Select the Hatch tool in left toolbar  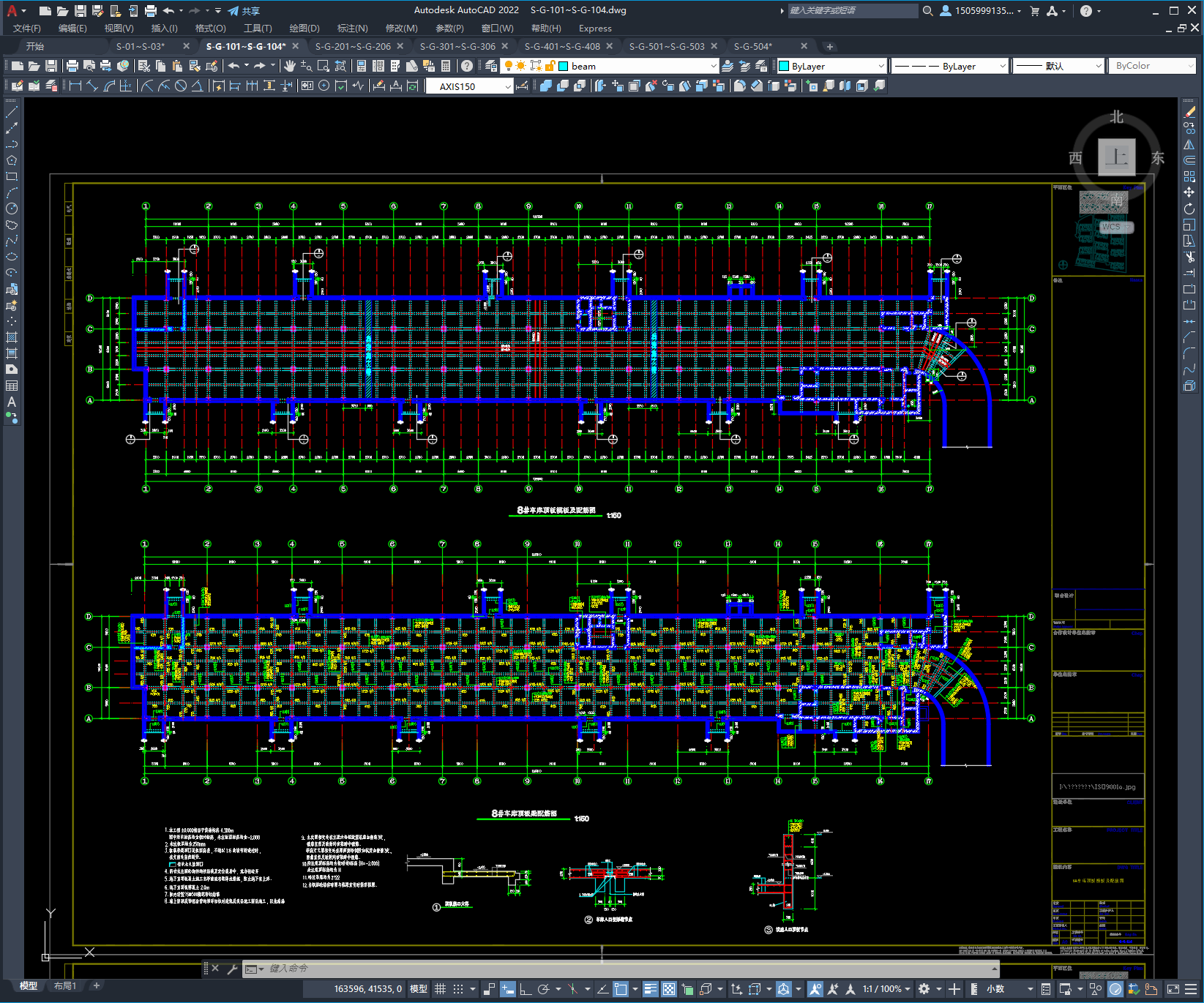[12, 337]
